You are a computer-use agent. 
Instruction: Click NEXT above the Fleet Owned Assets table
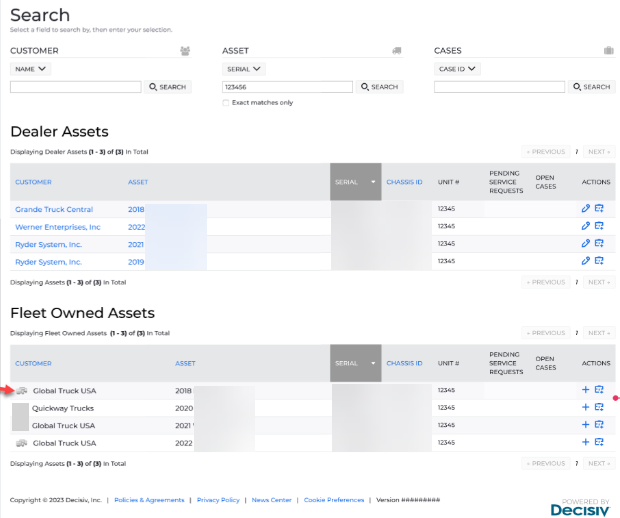599,333
